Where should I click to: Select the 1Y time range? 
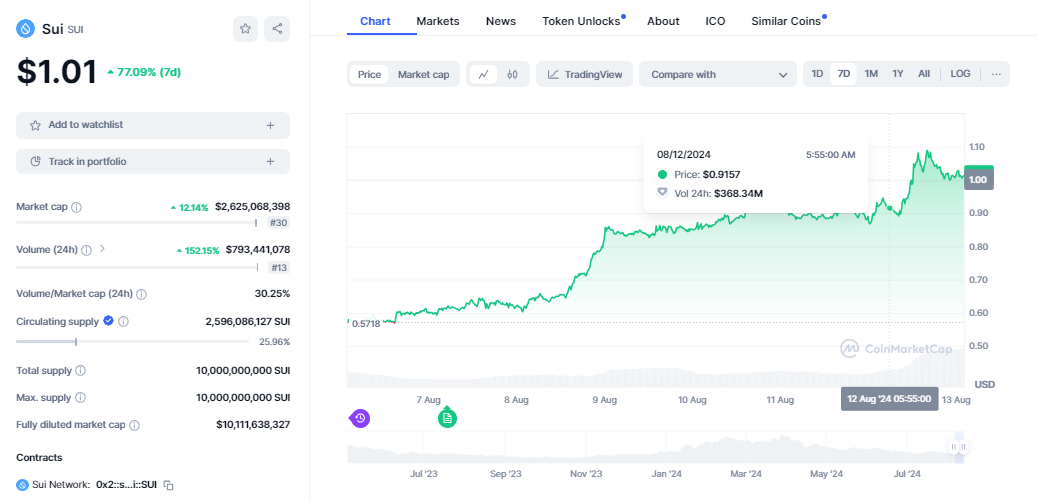click(x=898, y=73)
